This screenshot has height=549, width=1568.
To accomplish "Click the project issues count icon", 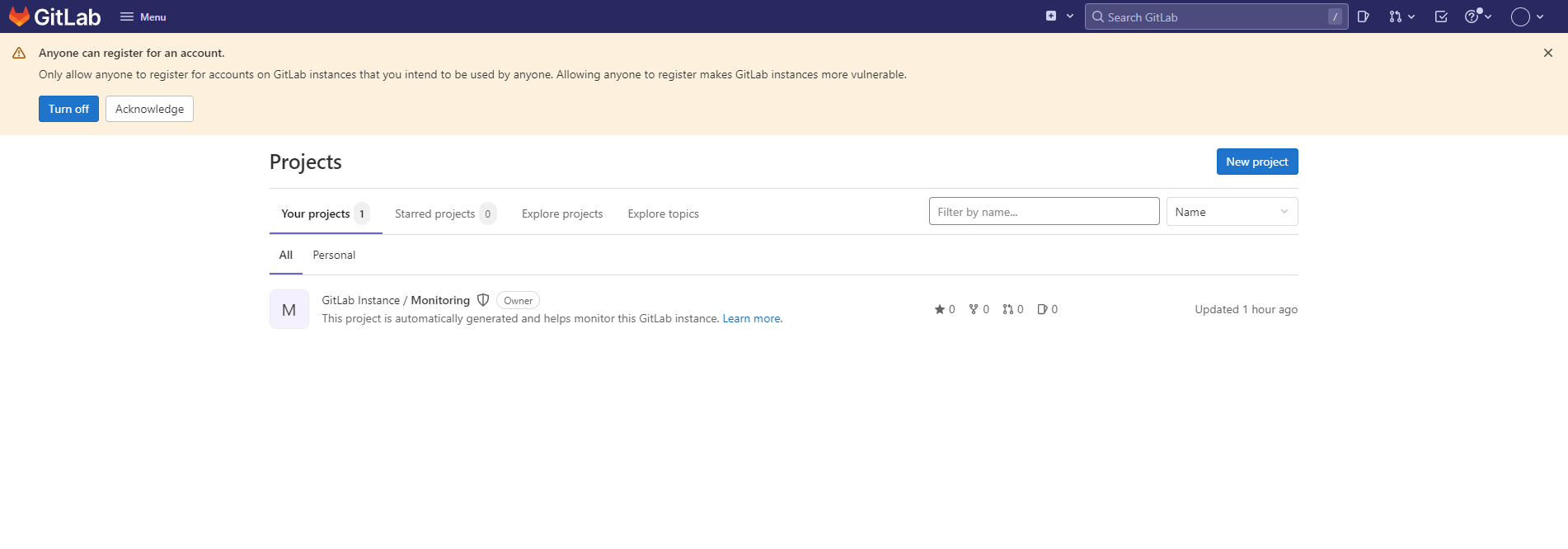I will [1042, 309].
